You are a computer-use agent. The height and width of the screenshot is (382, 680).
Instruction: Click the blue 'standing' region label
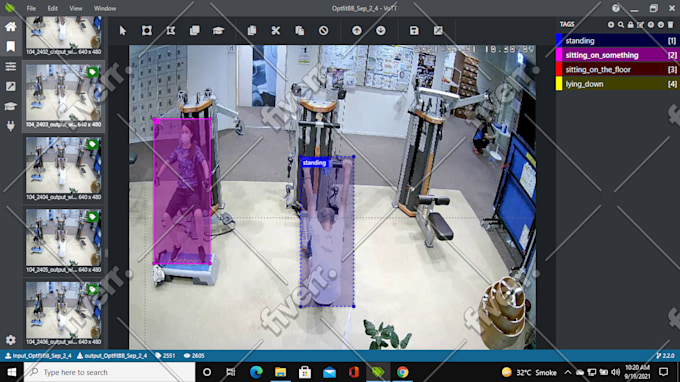tap(314, 163)
